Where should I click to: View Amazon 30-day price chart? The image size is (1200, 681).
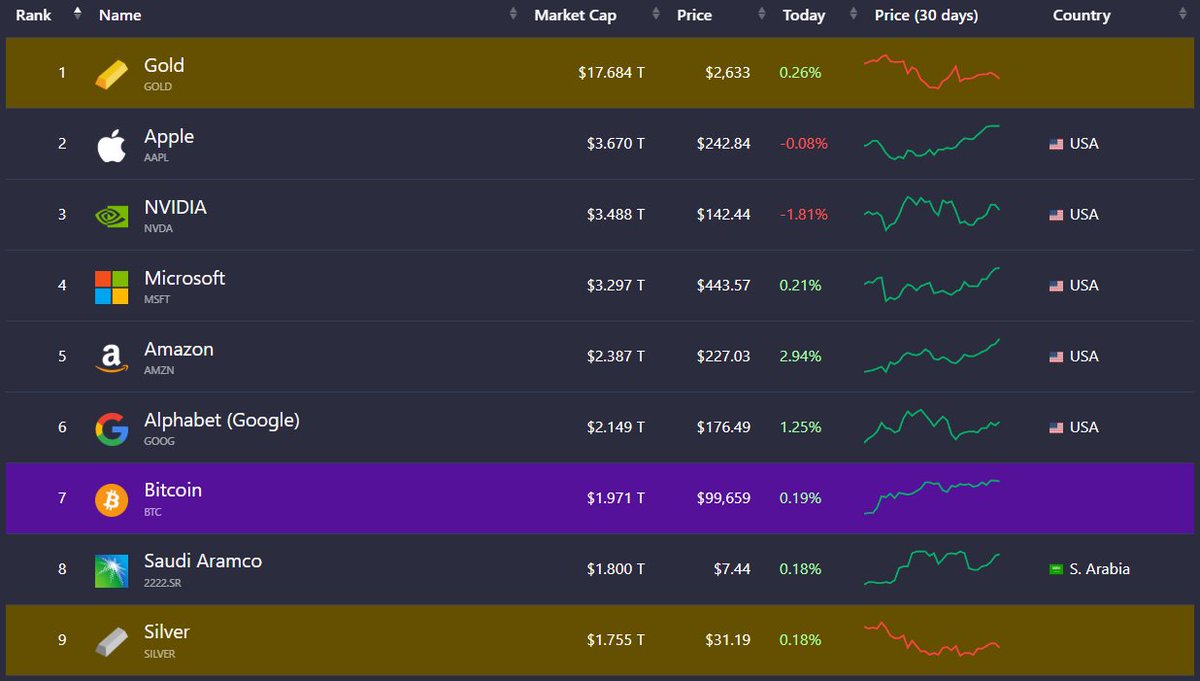[932, 356]
